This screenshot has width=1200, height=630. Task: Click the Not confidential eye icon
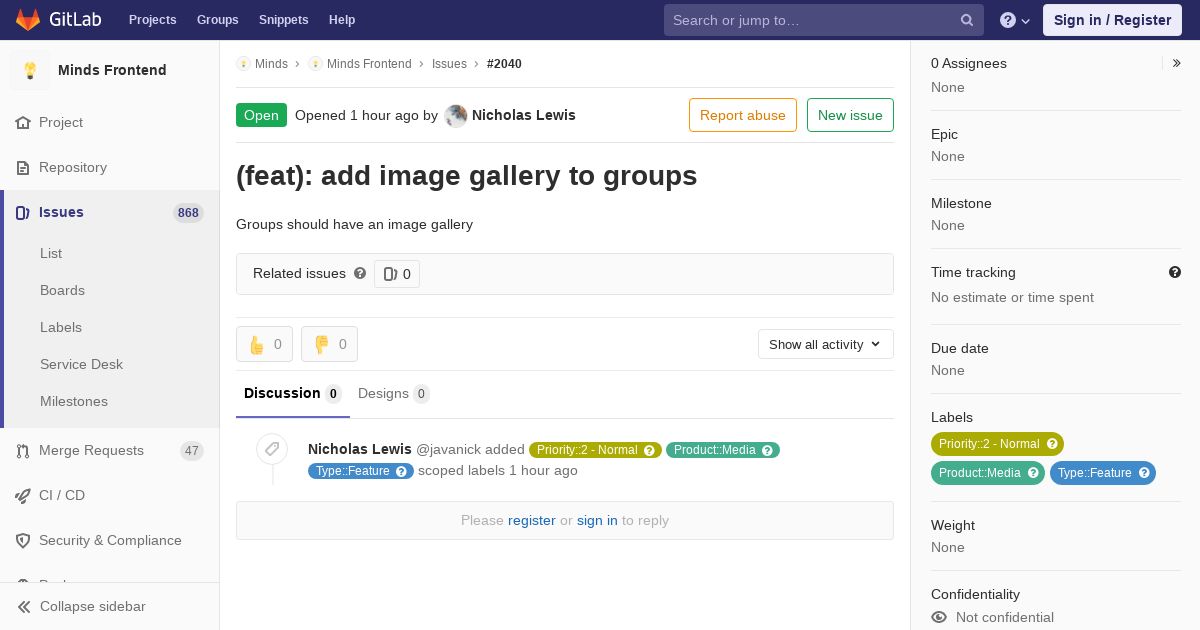(939, 617)
